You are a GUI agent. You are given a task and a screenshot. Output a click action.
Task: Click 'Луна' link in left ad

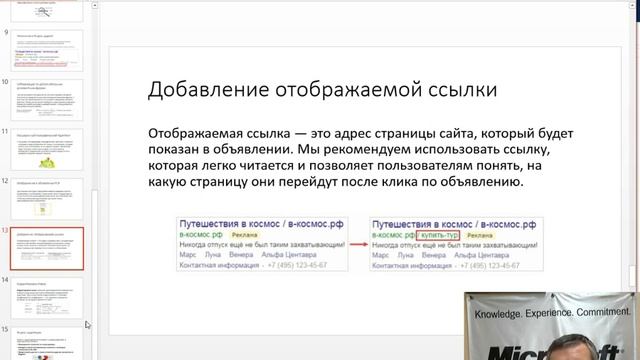click(x=213, y=255)
